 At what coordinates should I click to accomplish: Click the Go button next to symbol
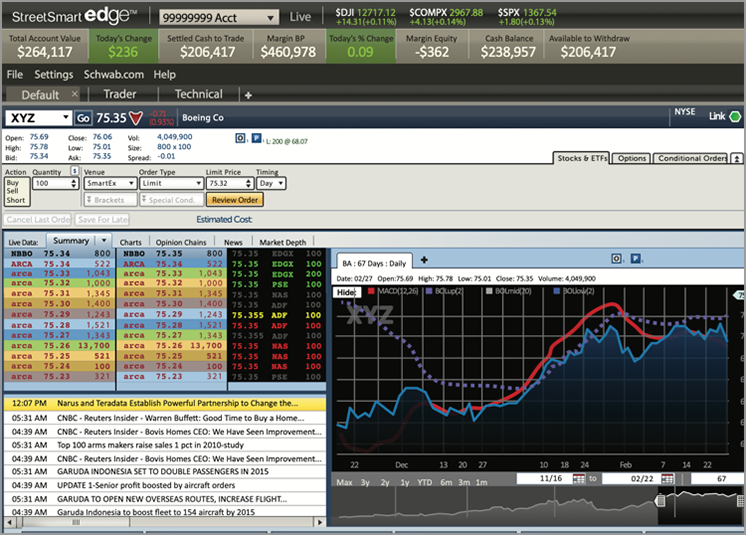pyautogui.click(x=83, y=118)
